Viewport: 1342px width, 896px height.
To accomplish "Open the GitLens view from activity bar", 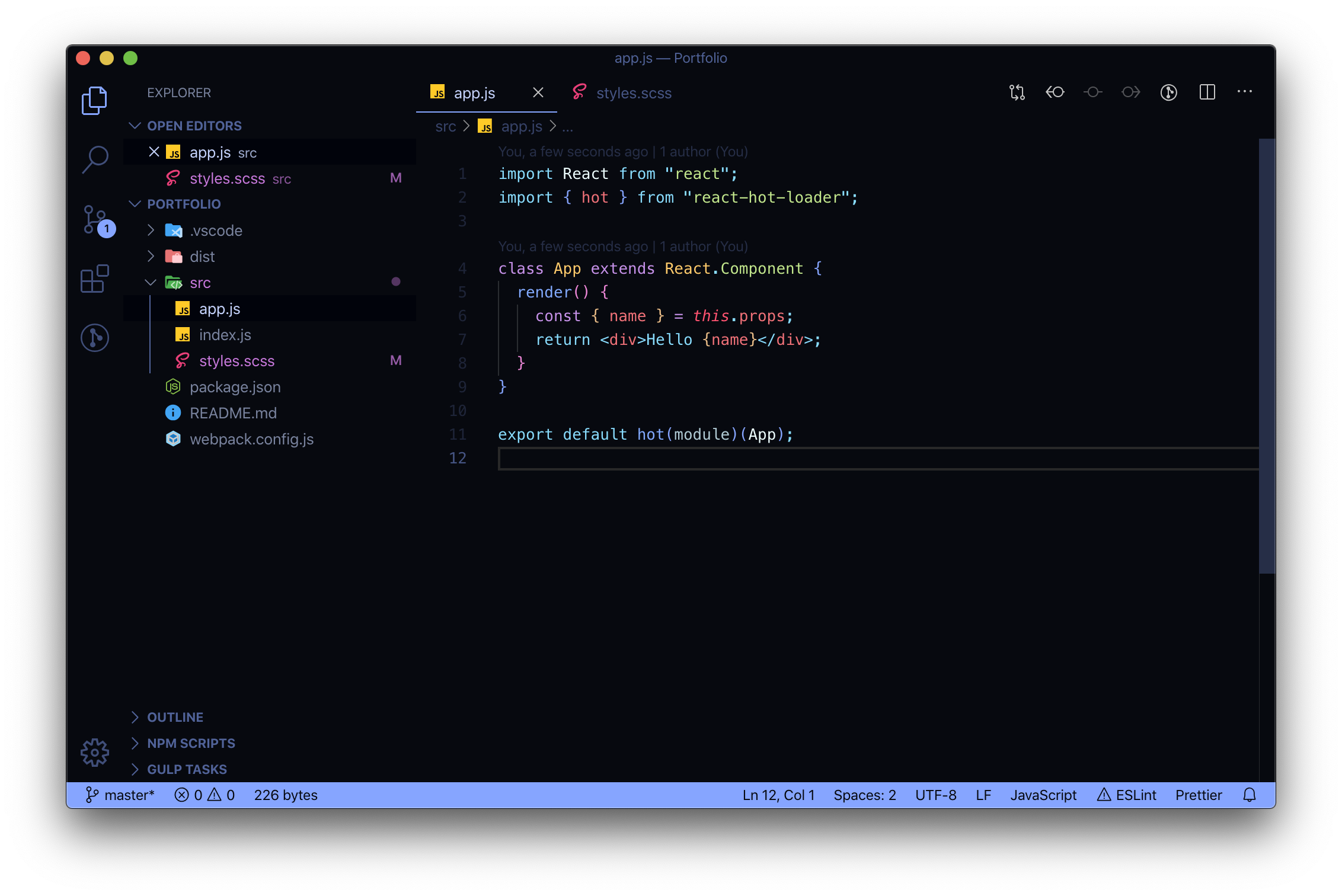I will (94, 337).
